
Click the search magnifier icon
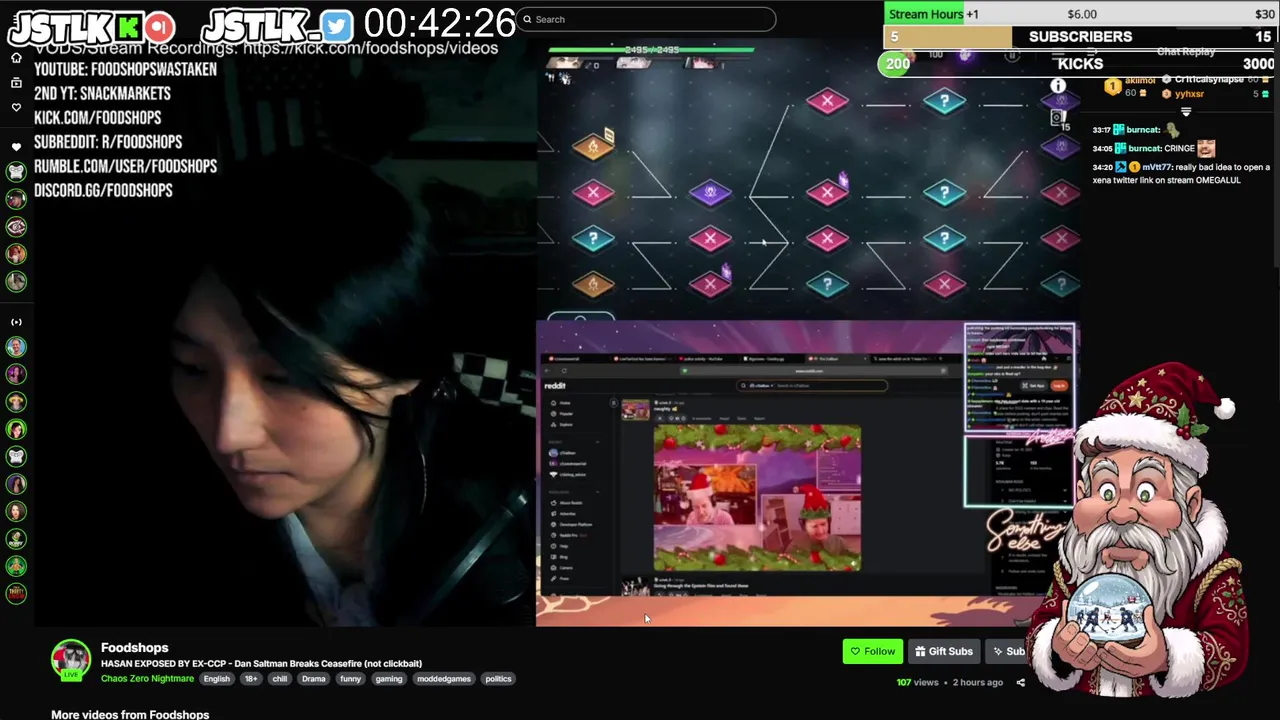click(x=527, y=19)
